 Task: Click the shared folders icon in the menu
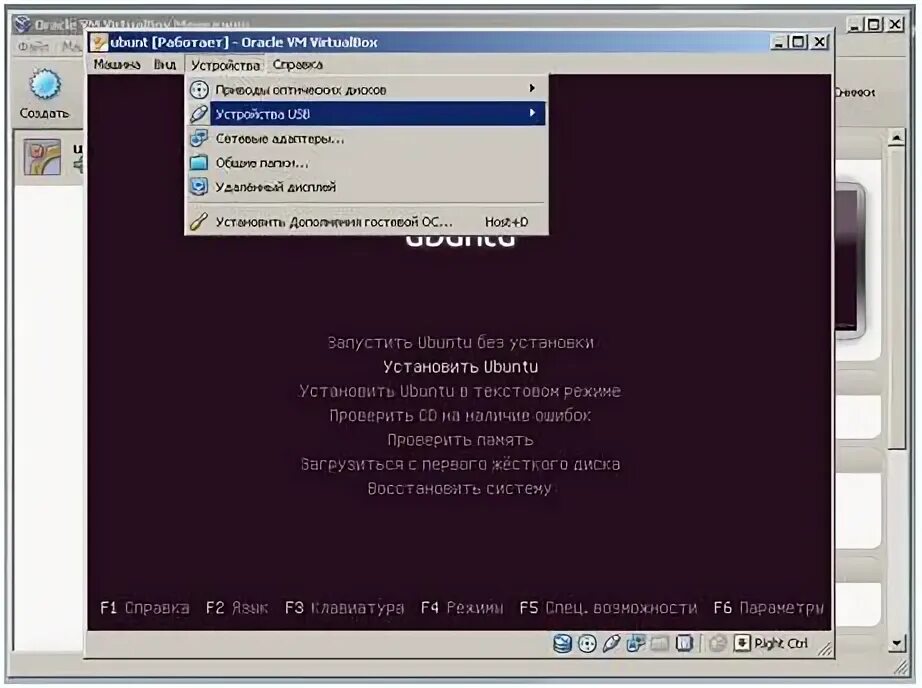tap(199, 163)
